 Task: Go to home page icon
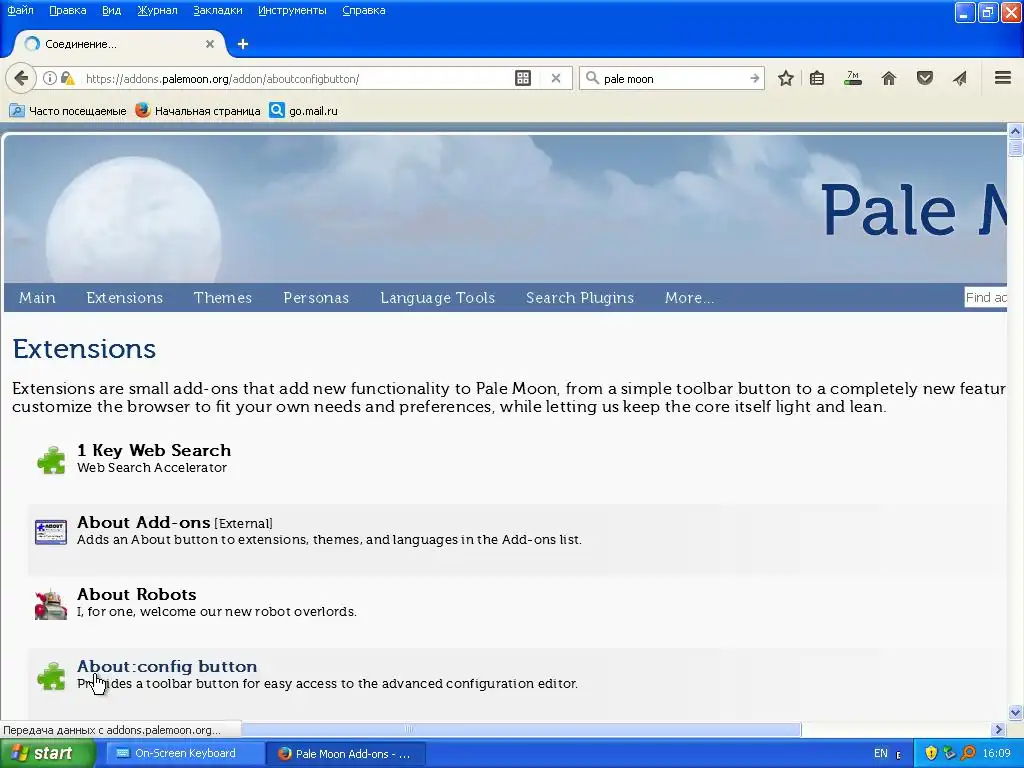click(x=889, y=78)
